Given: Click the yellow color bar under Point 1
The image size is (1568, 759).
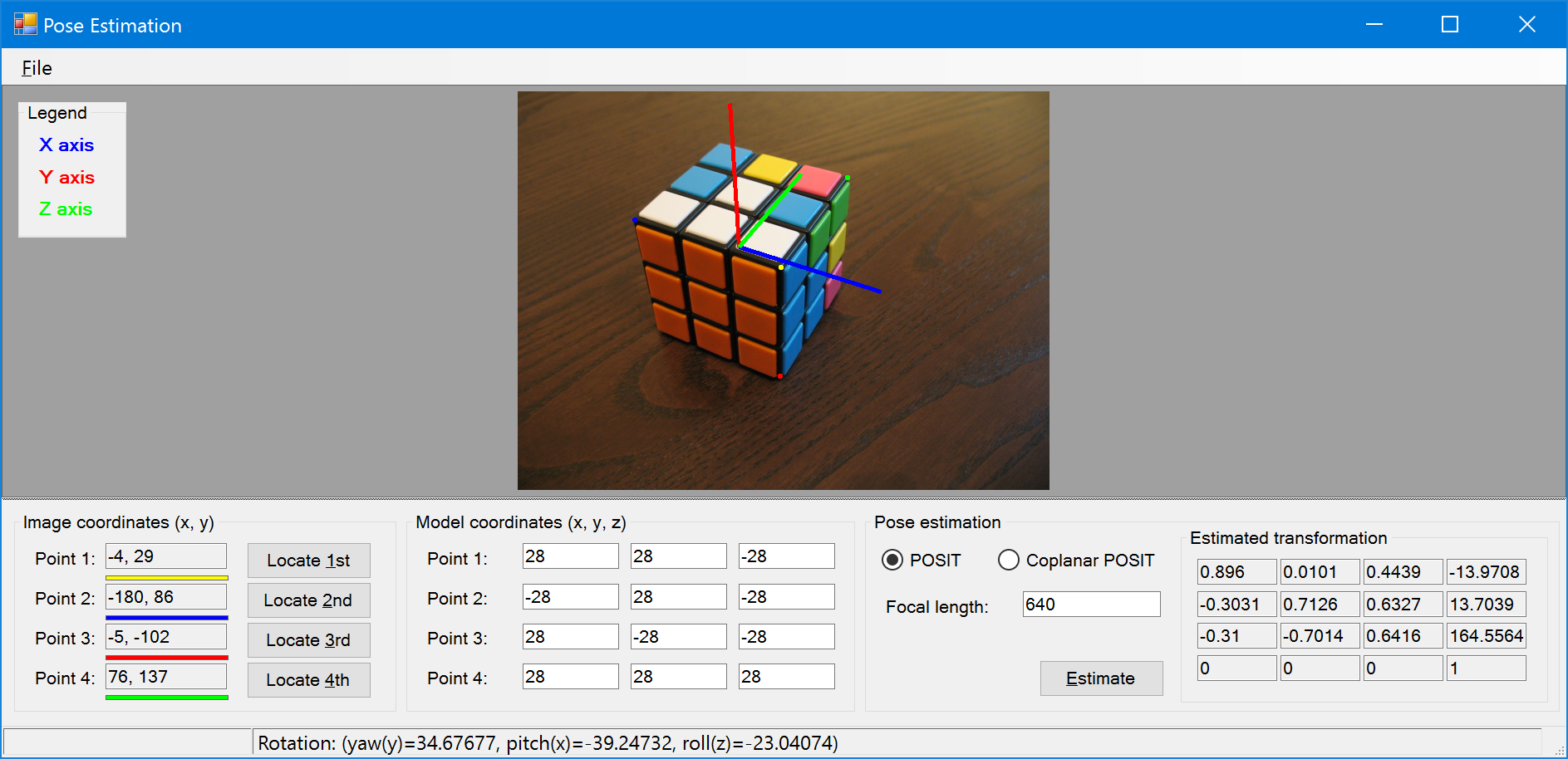Looking at the screenshot, I should (x=166, y=577).
